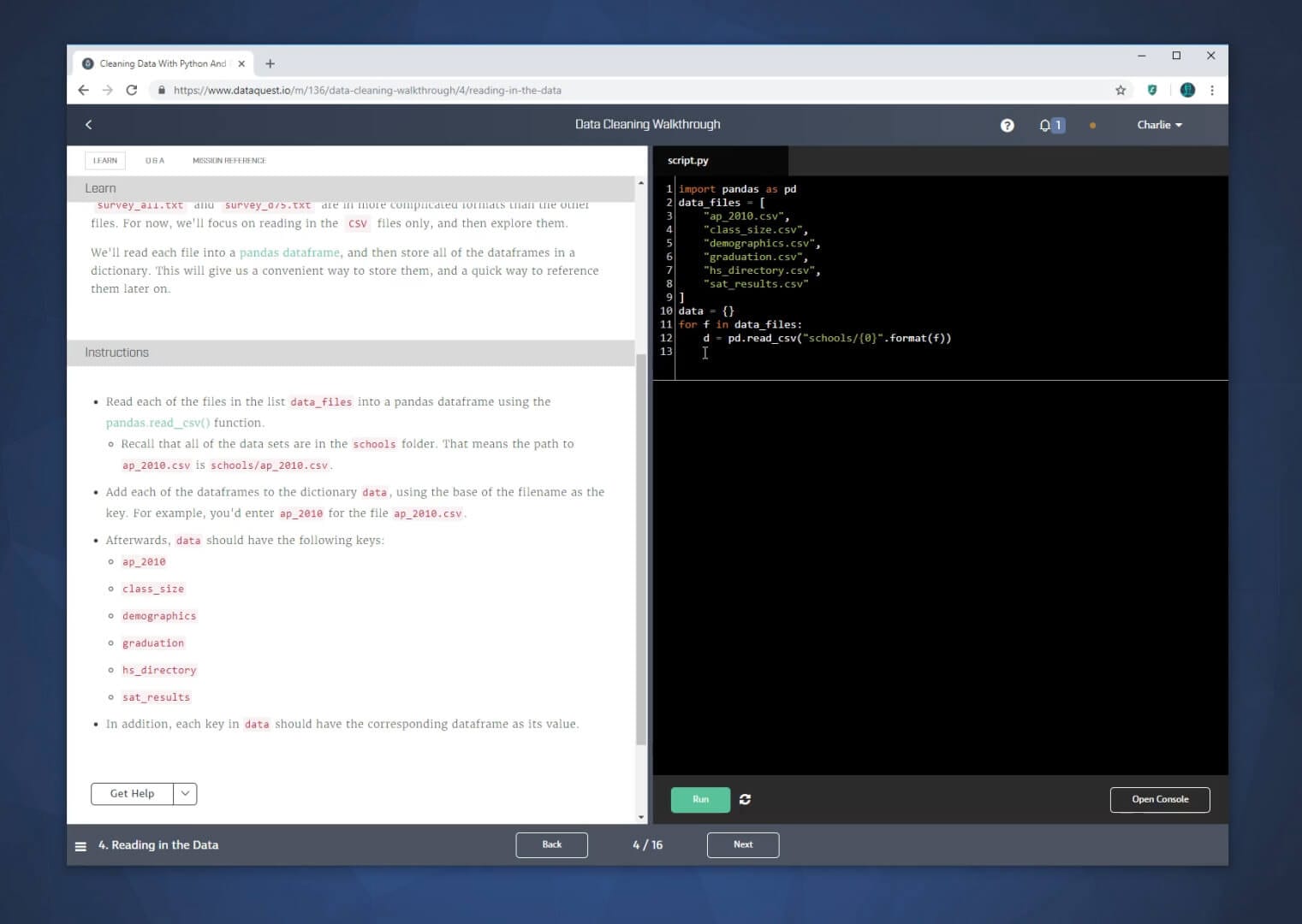
Task: Open the Chrome three-dot menu
Action: 1211,90
